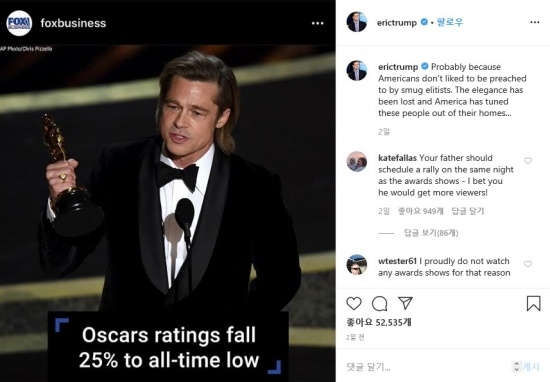The width and height of the screenshot is (550, 382).
Task: Like katefallas comment heart
Action: pyautogui.click(x=528, y=161)
